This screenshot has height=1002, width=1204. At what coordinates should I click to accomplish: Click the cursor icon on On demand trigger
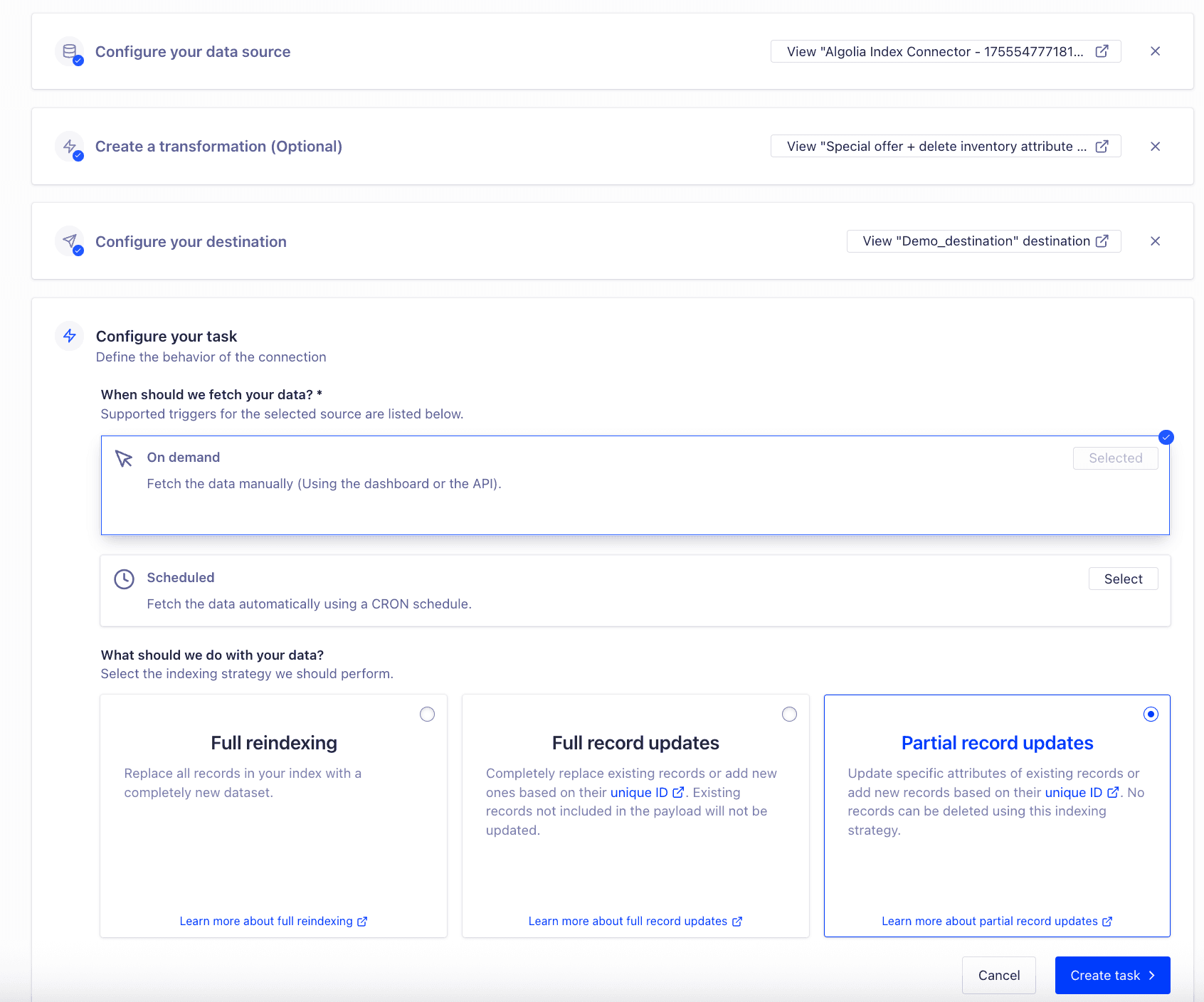[124, 459]
